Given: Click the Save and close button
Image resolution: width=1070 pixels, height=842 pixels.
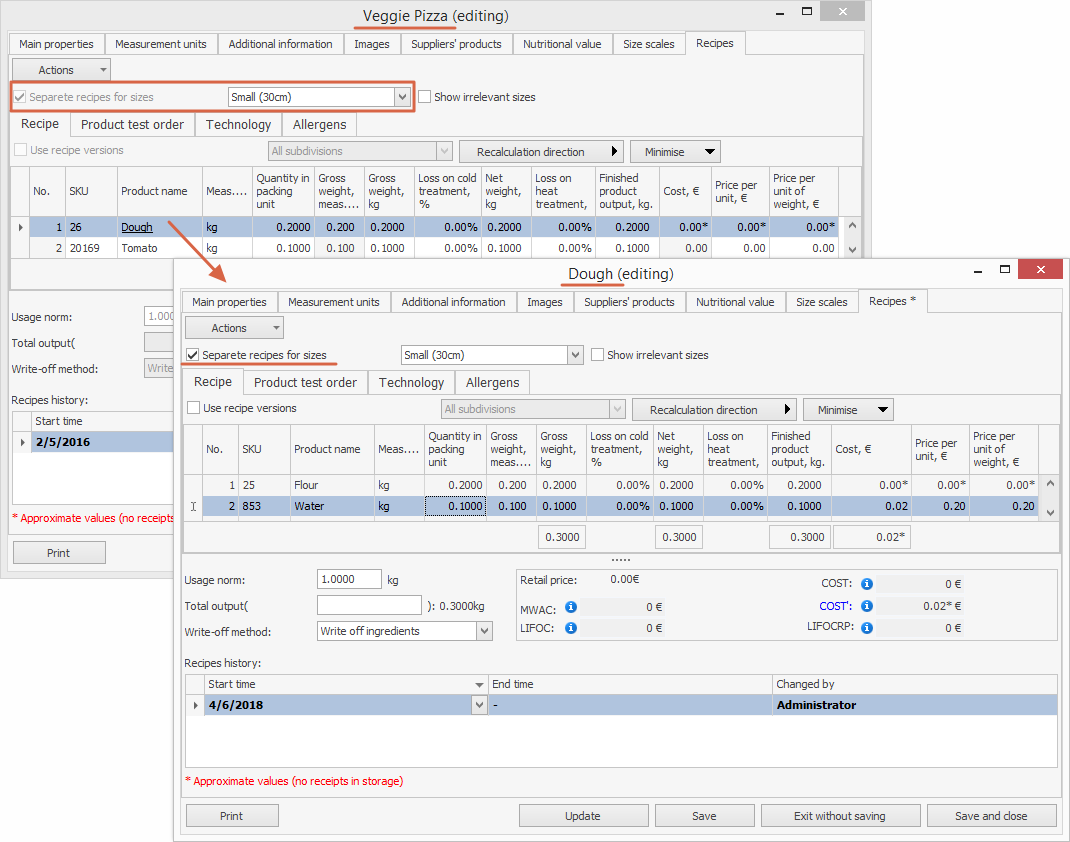Looking at the screenshot, I should tap(990, 816).
